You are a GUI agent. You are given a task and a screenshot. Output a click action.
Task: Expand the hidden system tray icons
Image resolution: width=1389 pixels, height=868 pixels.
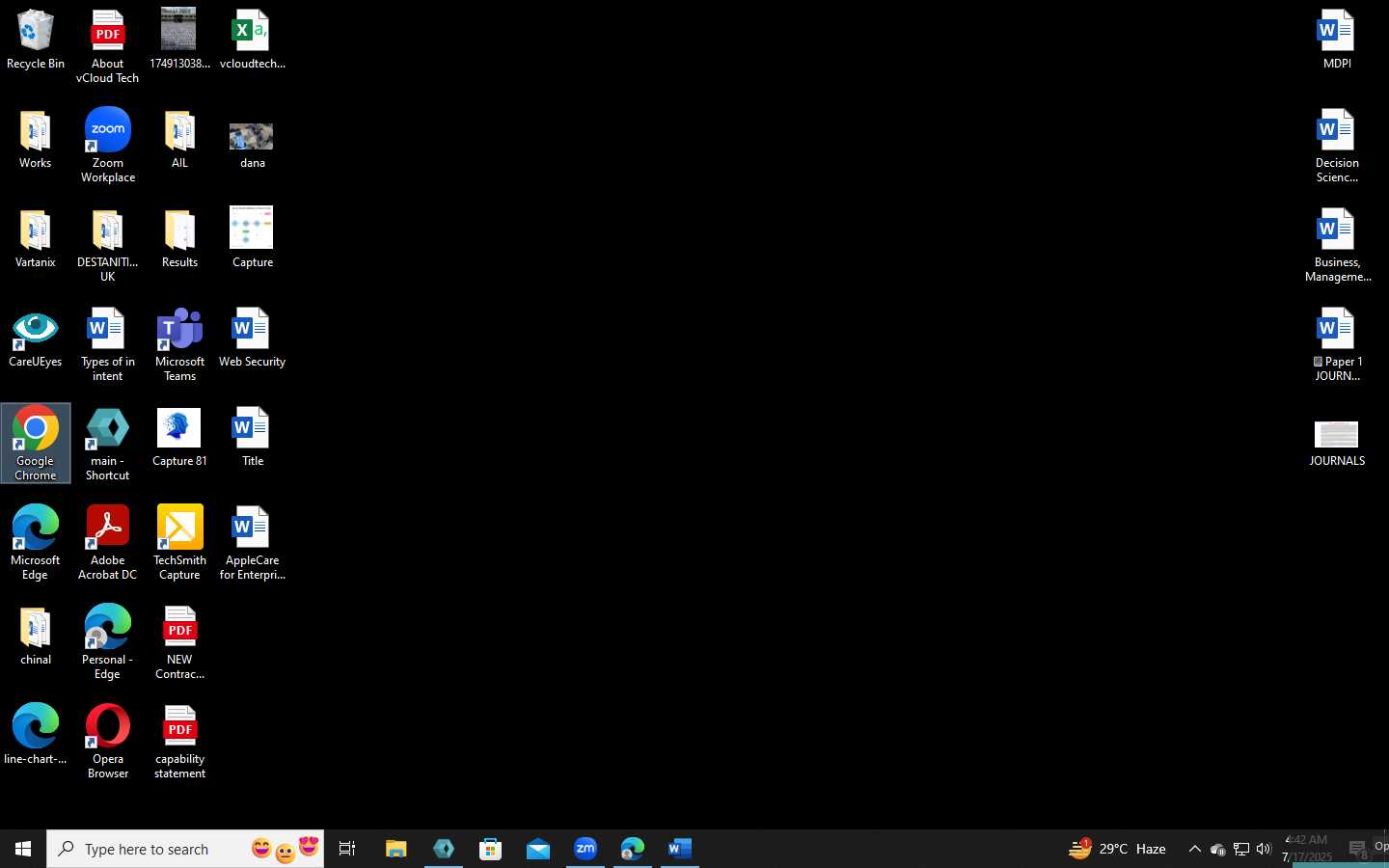(x=1194, y=849)
